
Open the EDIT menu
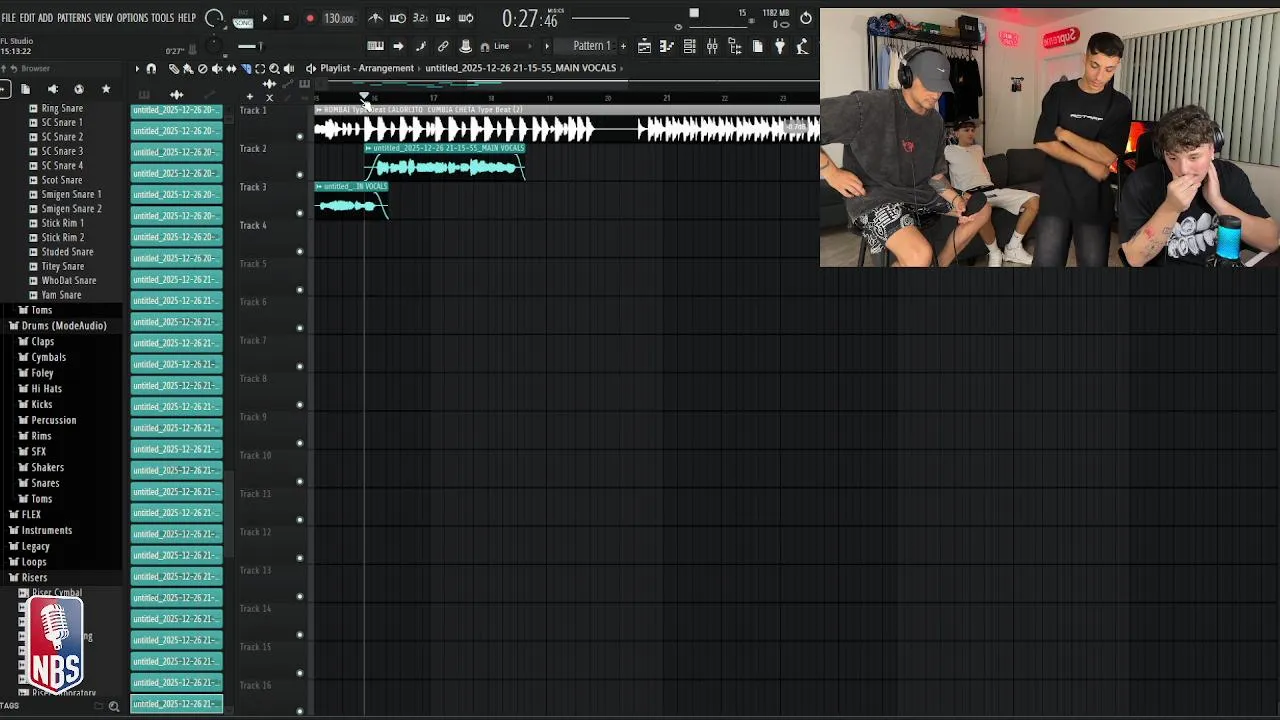coord(27,18)
